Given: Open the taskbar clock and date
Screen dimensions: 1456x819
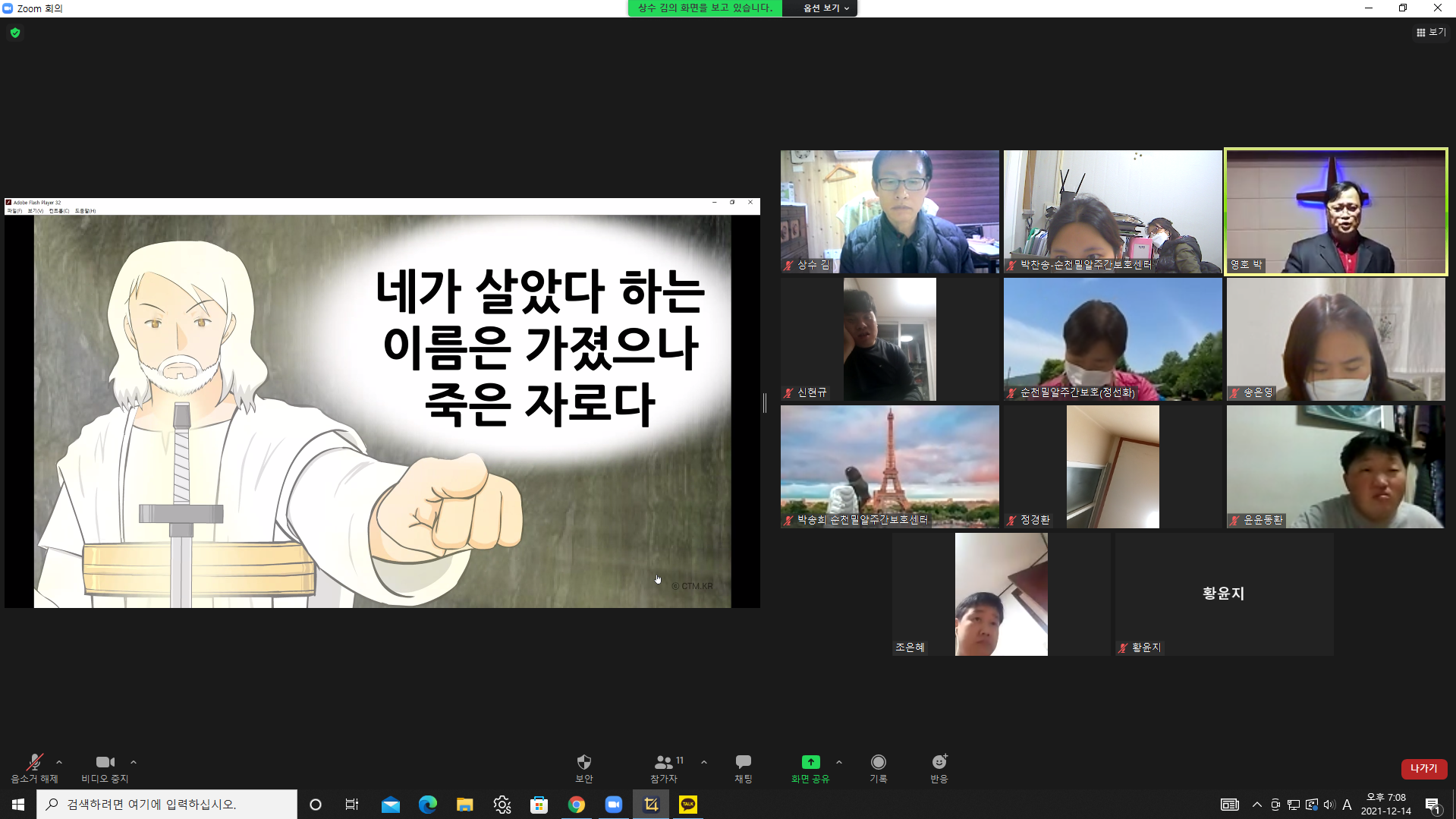Looking at the screenshot, I should point(1386,805).
